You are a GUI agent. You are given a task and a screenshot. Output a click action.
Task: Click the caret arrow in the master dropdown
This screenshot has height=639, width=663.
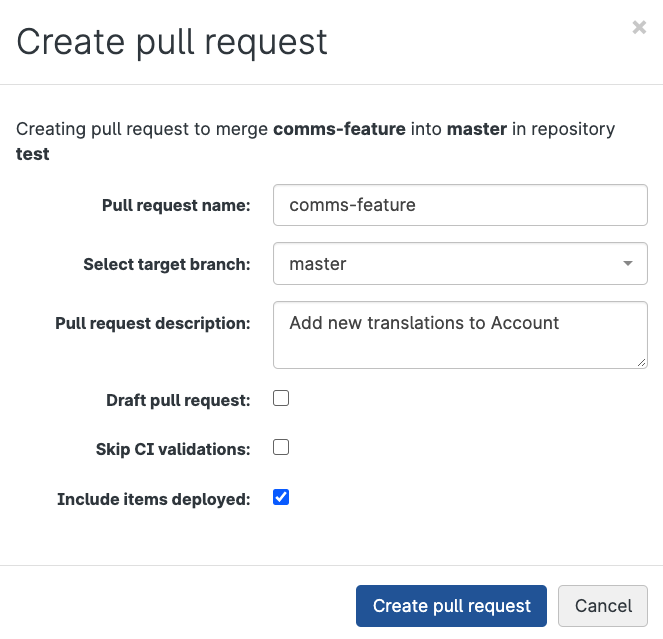point(627,264)
